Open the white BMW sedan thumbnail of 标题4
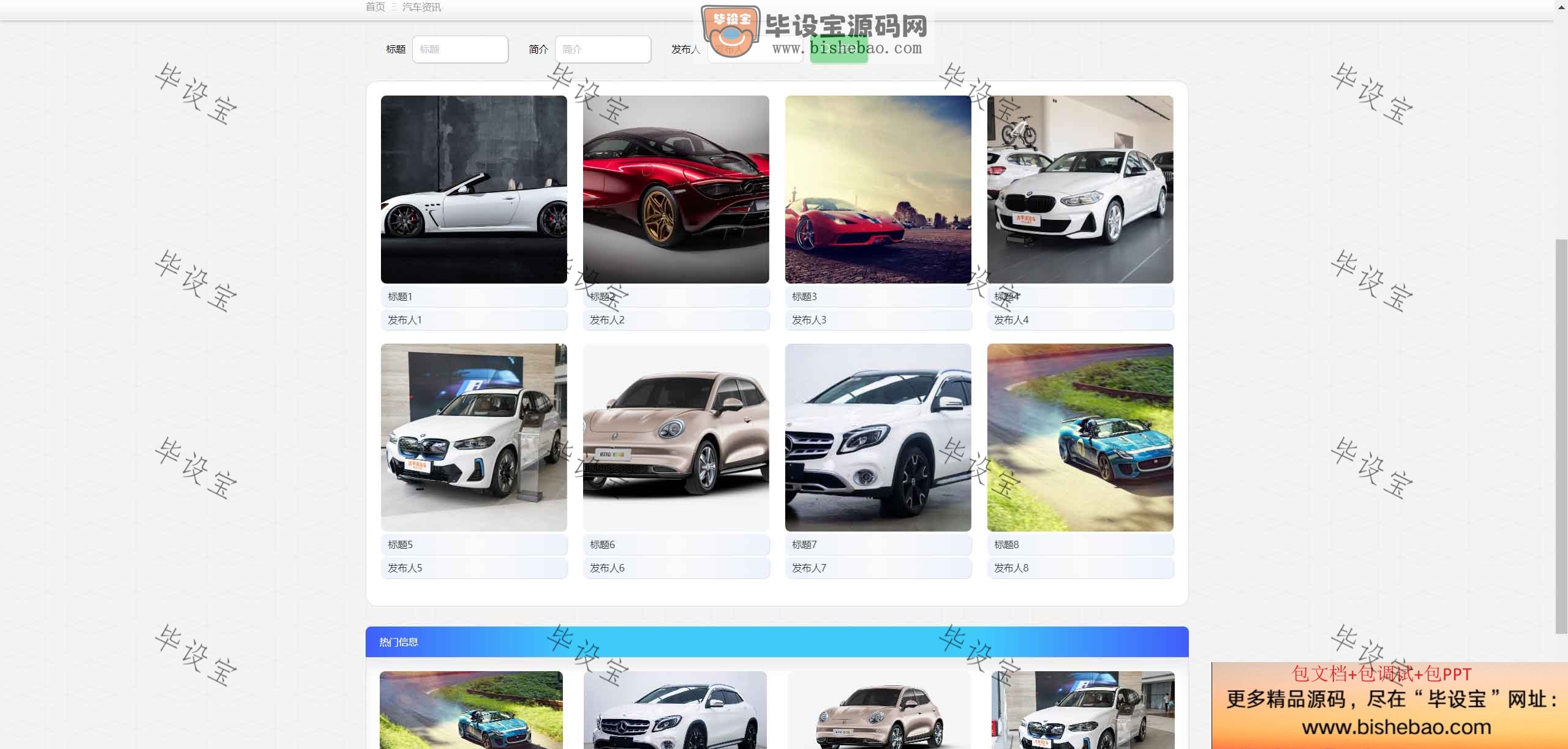 click(1080, 189)
